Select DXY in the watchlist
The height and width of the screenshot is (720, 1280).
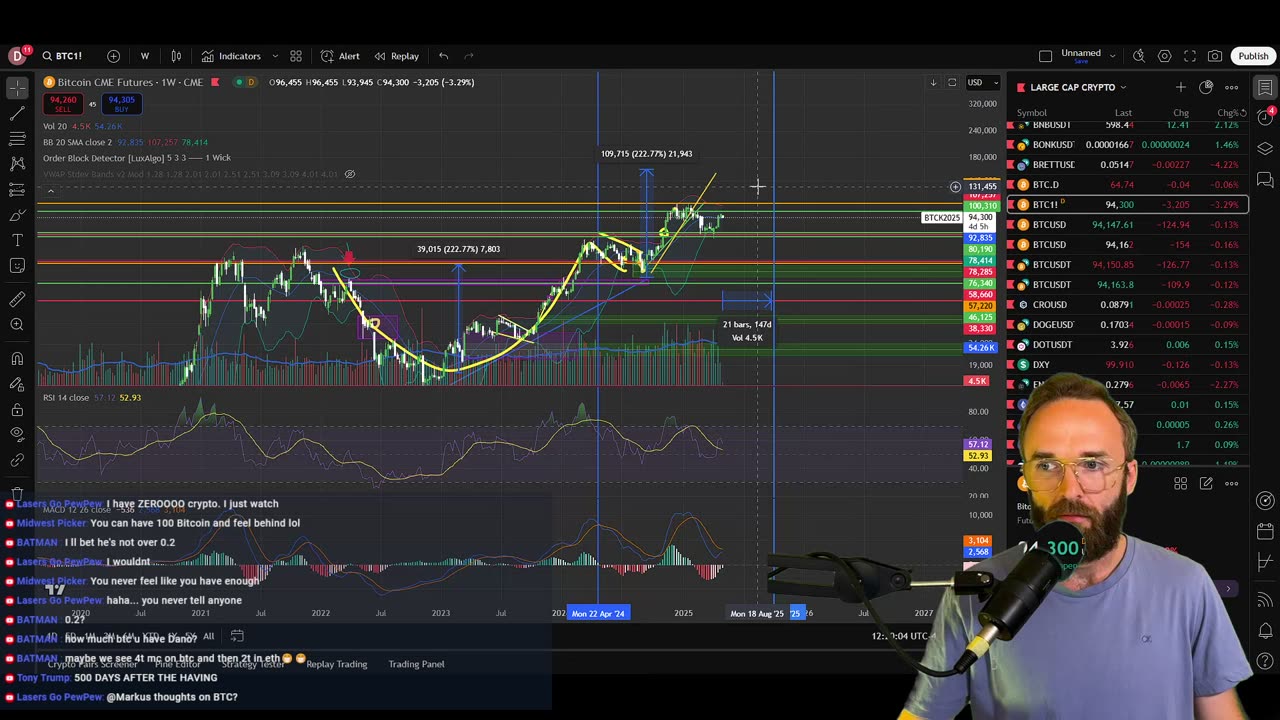click(1128, 364)
